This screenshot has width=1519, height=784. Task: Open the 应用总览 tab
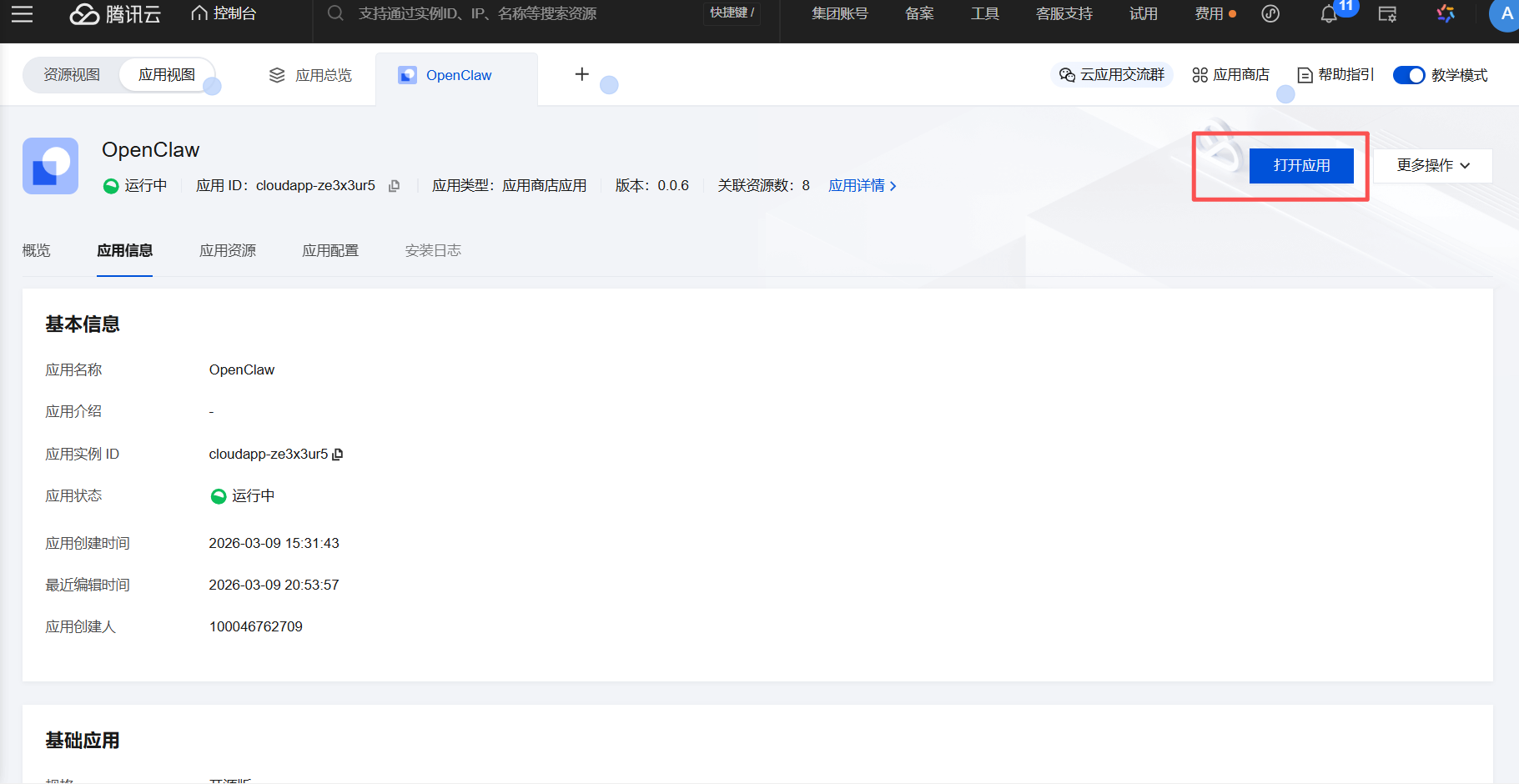click(310, 75)
